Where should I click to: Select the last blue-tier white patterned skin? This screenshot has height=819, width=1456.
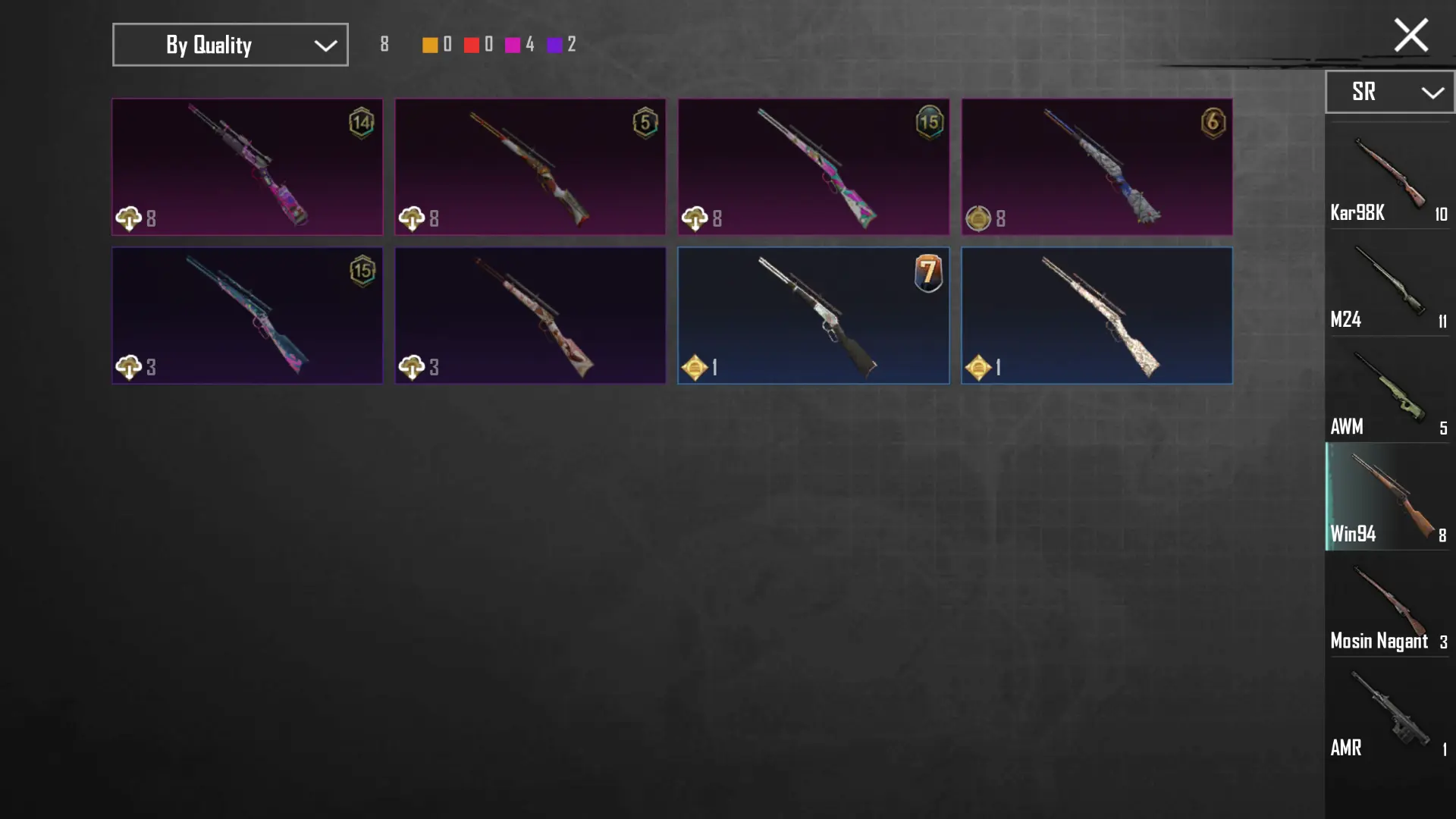[1097, 315]
